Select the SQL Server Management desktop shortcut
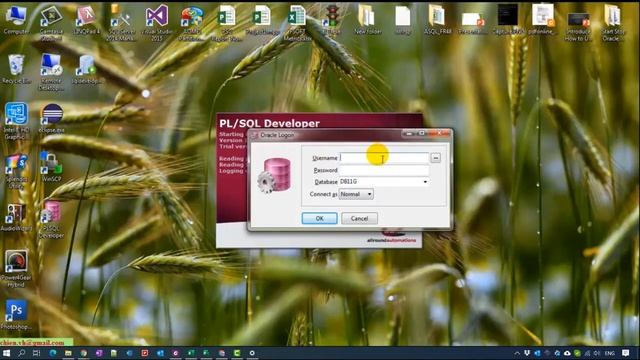The image size is (640, 360). pyautogui.click(x=121, y=22)
